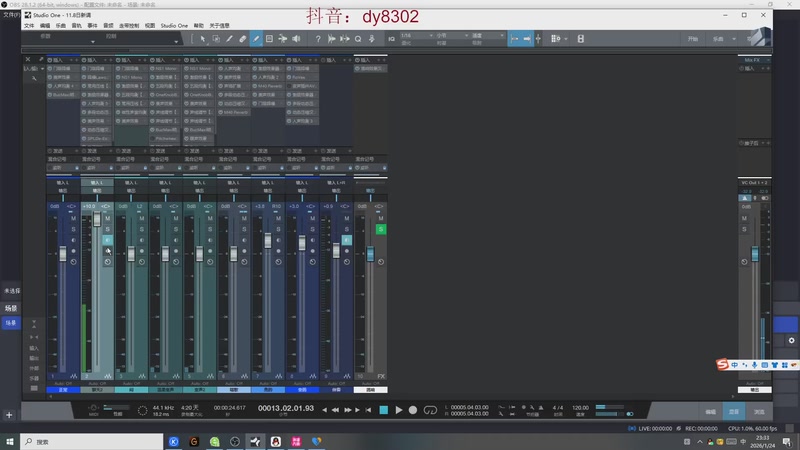Click the plus button in OBS
Image resolution: width=800 pixels, height=450 pixels.
(x=9, y=415)
